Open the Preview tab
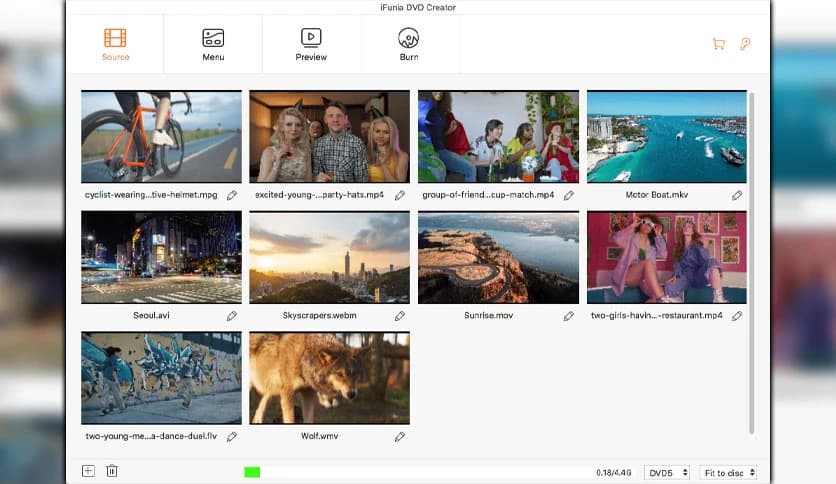Screen dimensions: 836x484 coord(311,44)
